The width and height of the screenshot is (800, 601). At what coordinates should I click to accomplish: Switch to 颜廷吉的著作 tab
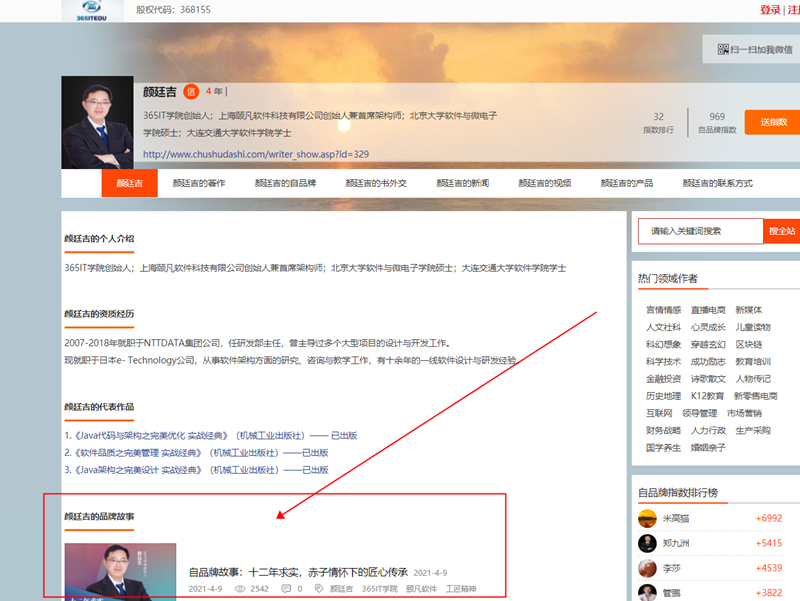(199, 183)
